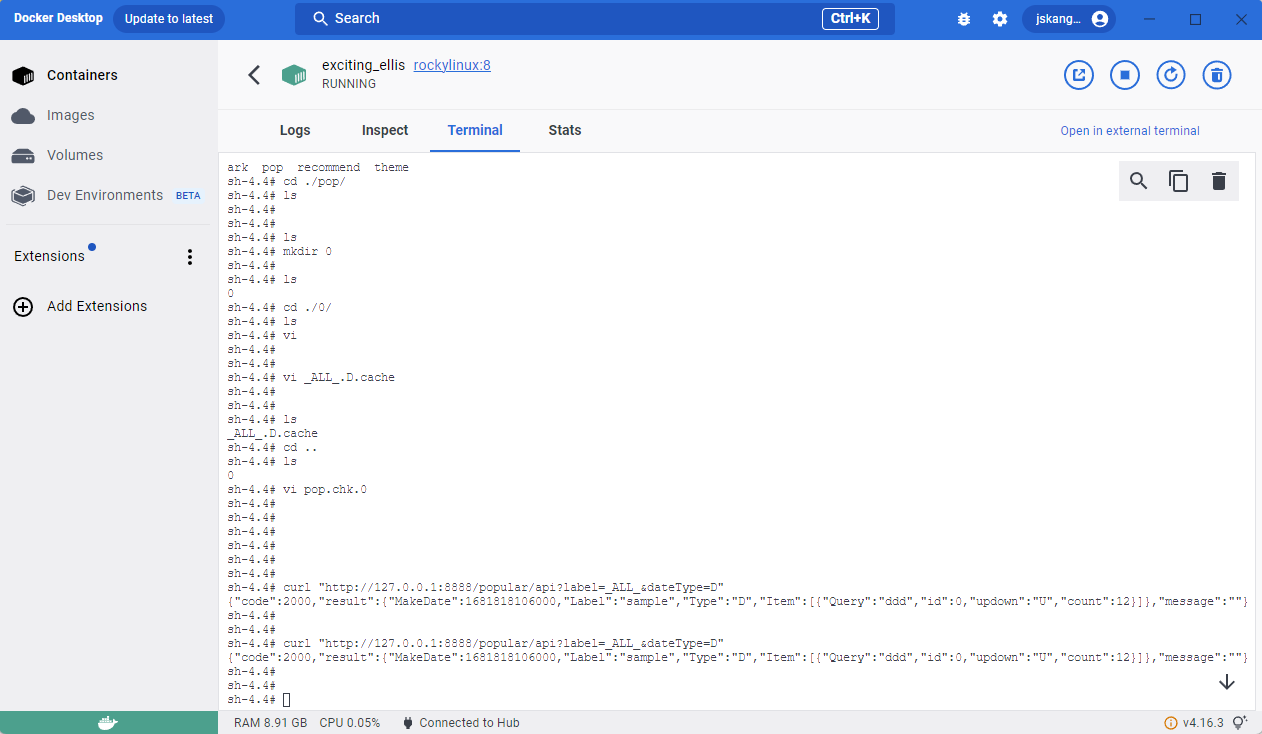Delete the exciting_ellis container
The image size is (1262, 734).
[x=1217, y=75]
